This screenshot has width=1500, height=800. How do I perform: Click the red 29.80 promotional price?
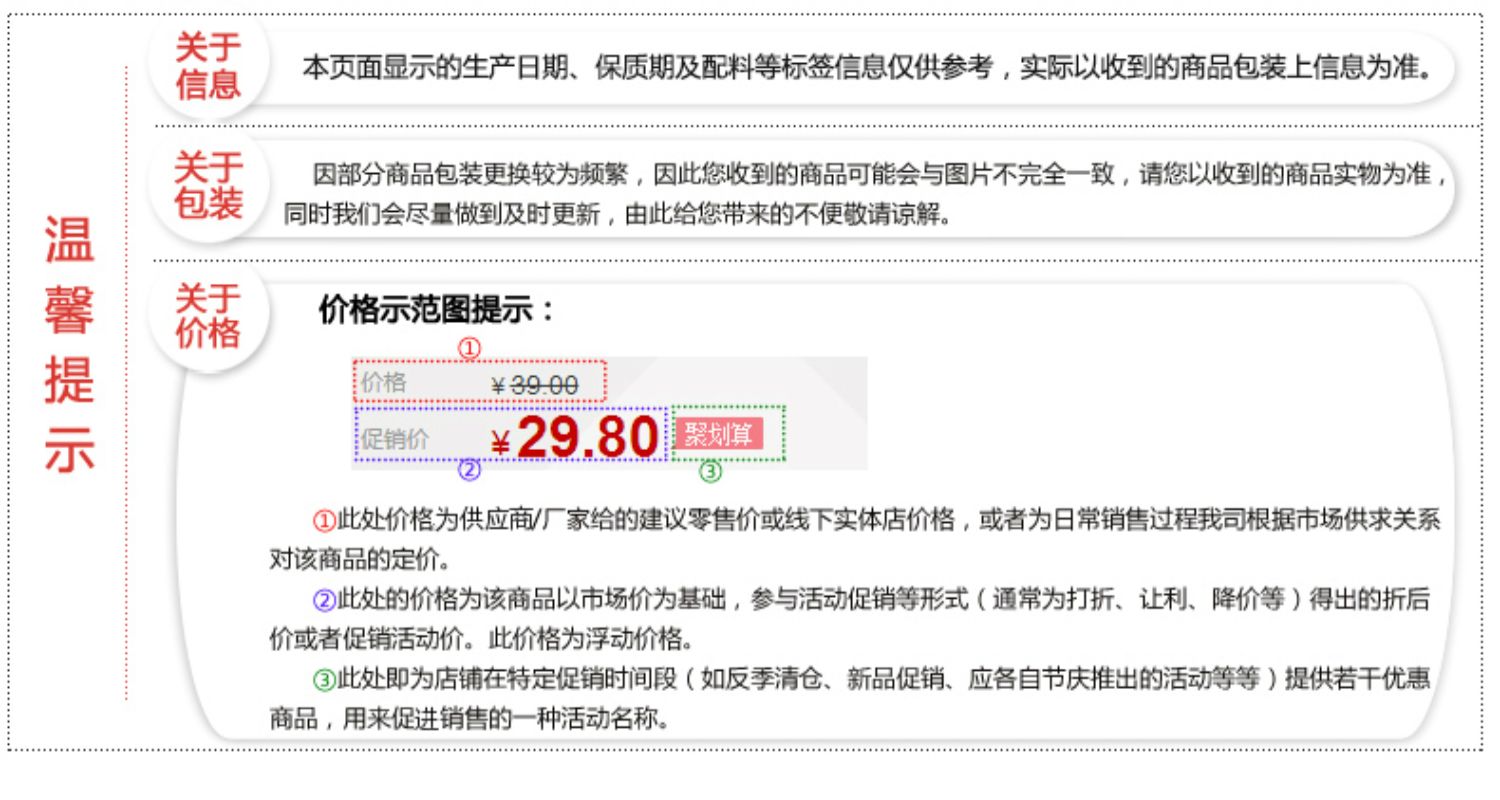587,438
